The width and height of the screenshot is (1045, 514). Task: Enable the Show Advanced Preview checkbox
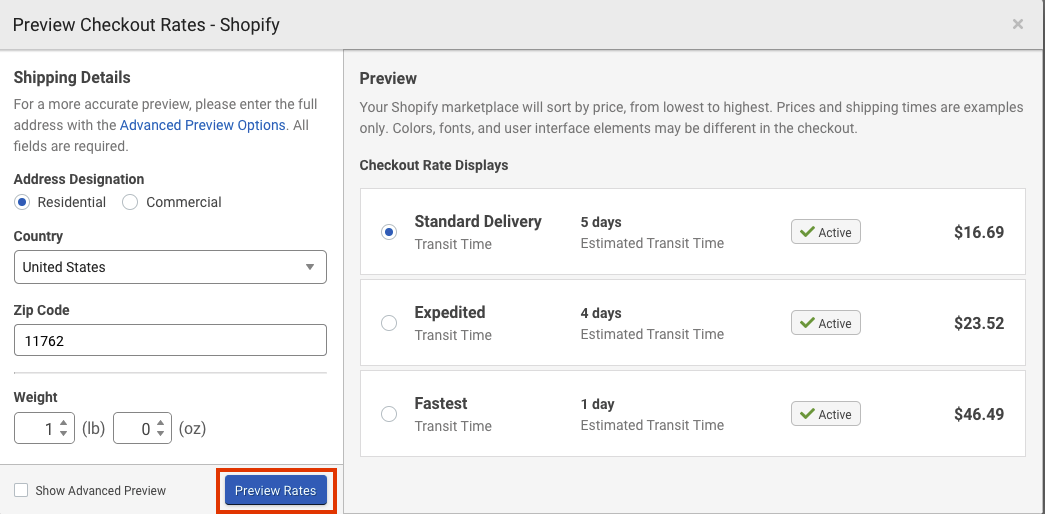[21, 490]
